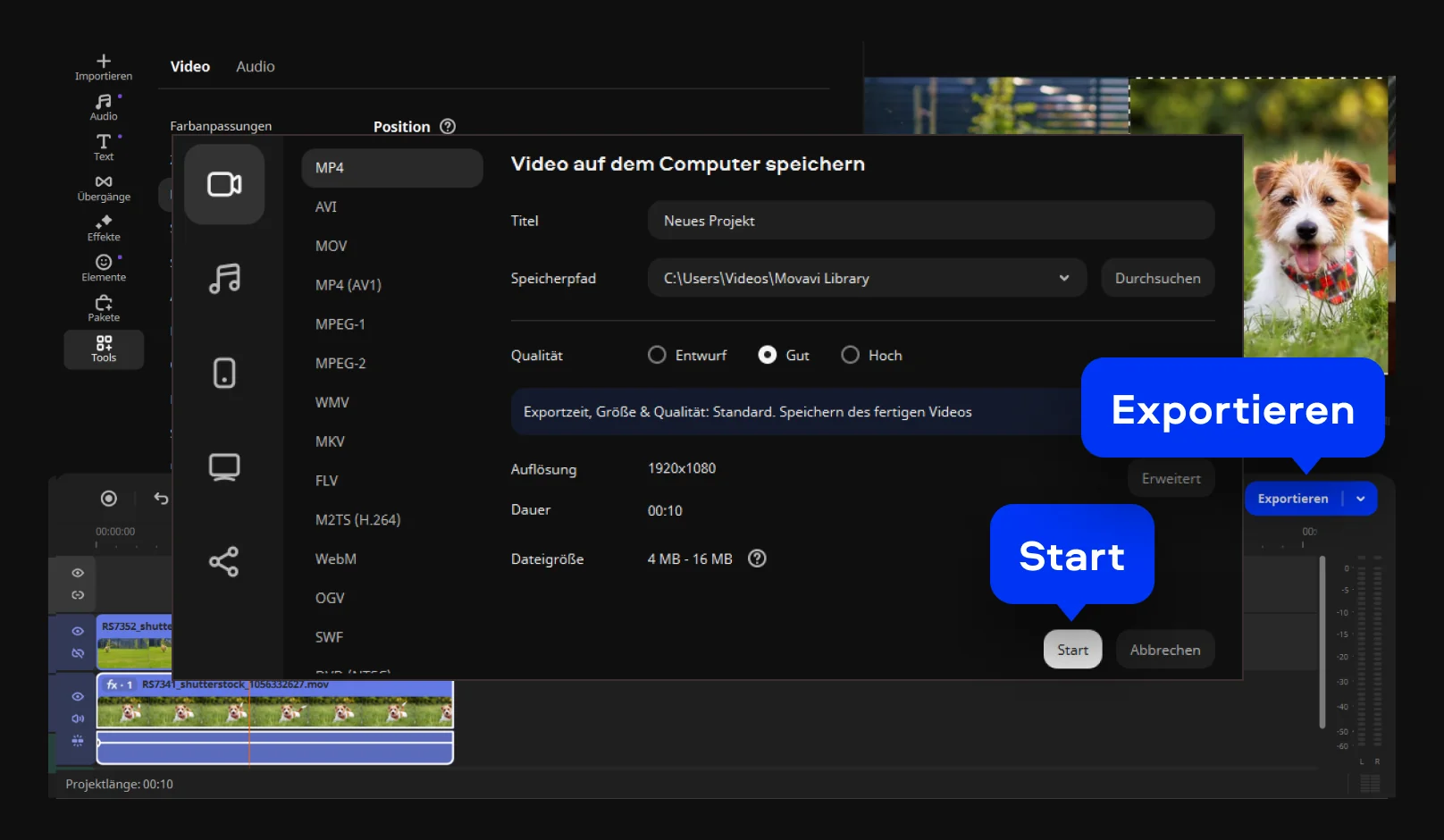Open the Importieren panel
This screenshot has height=840, width=1444.
pyautogui.click(x=104, y=67)
